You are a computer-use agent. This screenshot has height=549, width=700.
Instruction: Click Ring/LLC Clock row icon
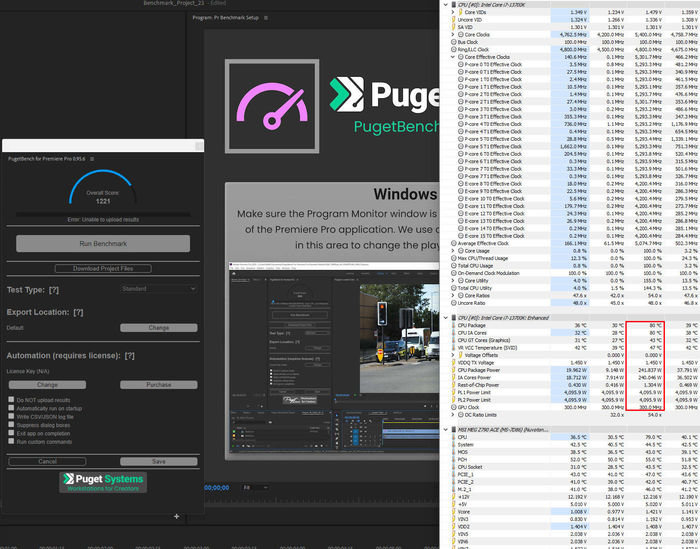454,50
